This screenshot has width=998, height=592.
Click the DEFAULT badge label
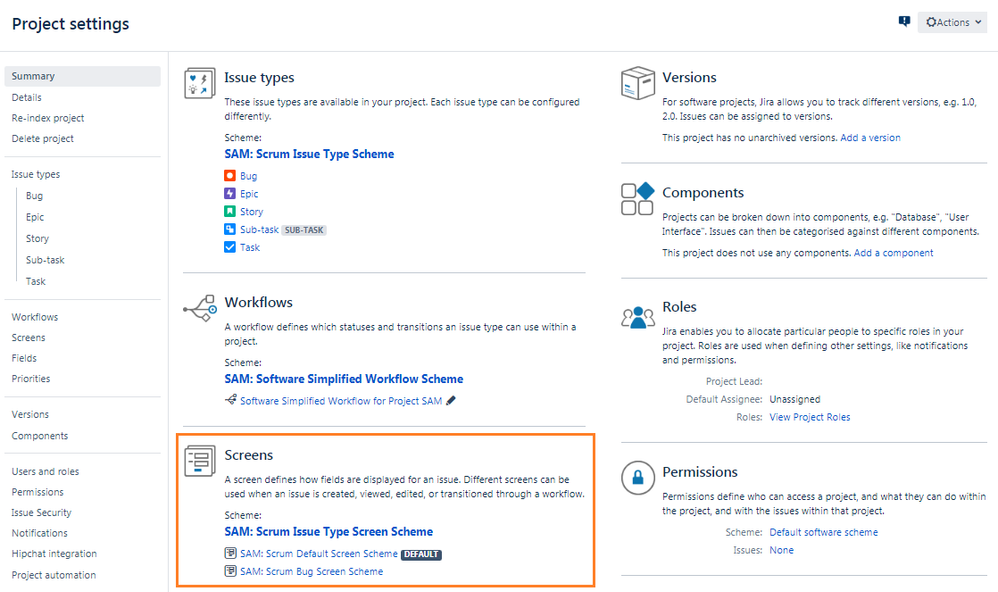[x=421, y=554]
